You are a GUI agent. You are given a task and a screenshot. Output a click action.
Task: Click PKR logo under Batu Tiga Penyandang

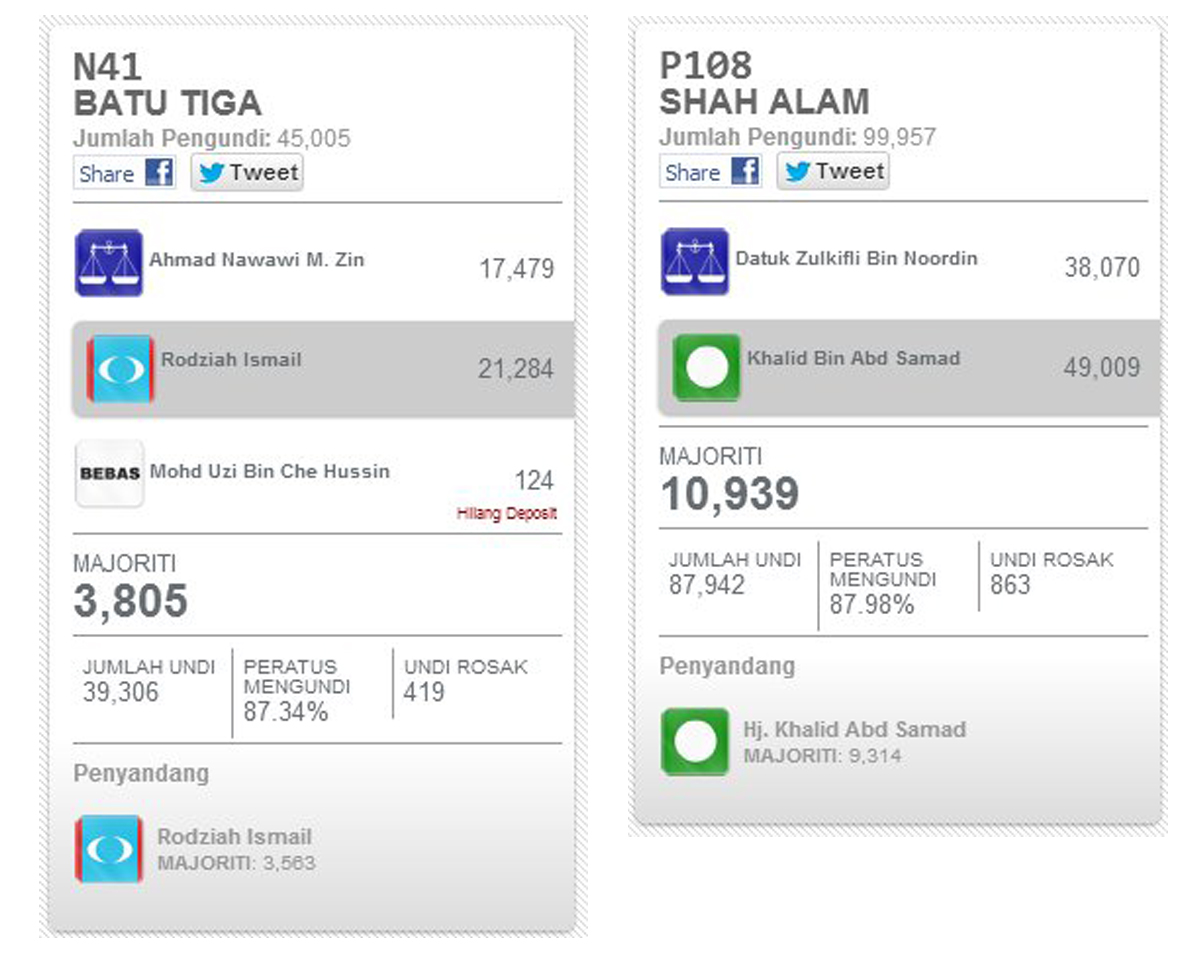(x=108, y=849)
